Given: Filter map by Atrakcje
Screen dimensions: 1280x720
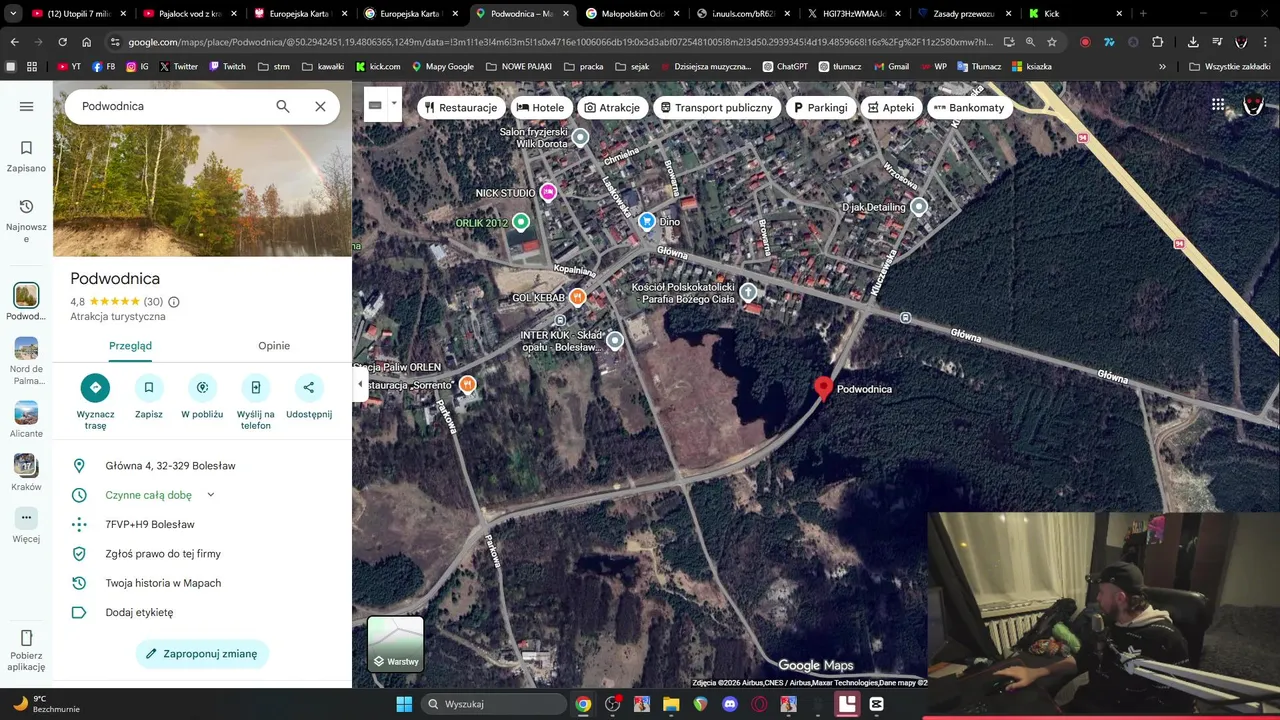Looking at the screenshot, I should 612,107.
